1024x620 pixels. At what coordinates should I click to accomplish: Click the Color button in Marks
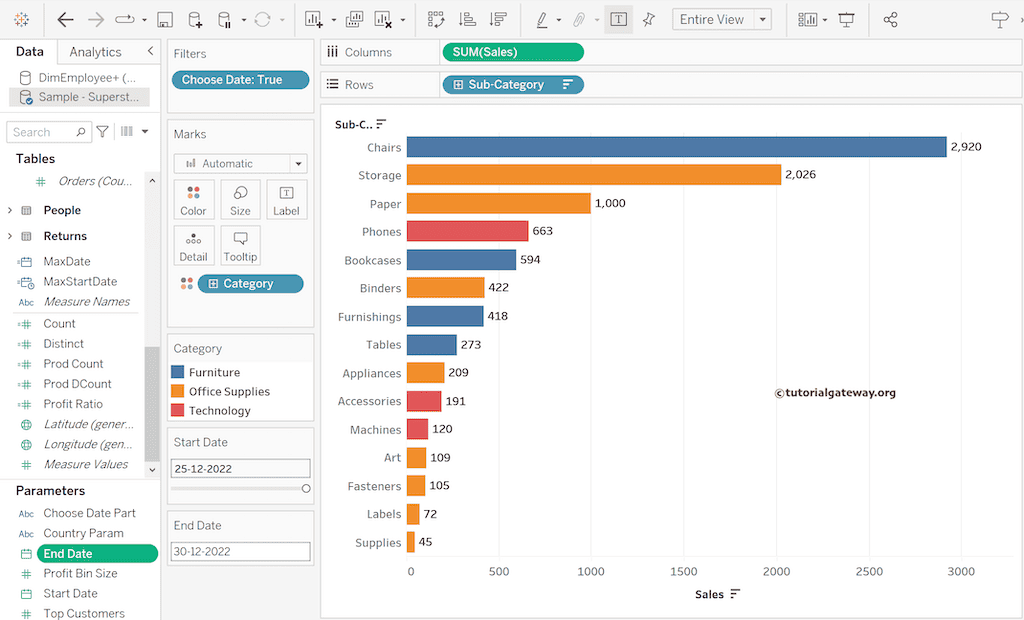[193, 200]
